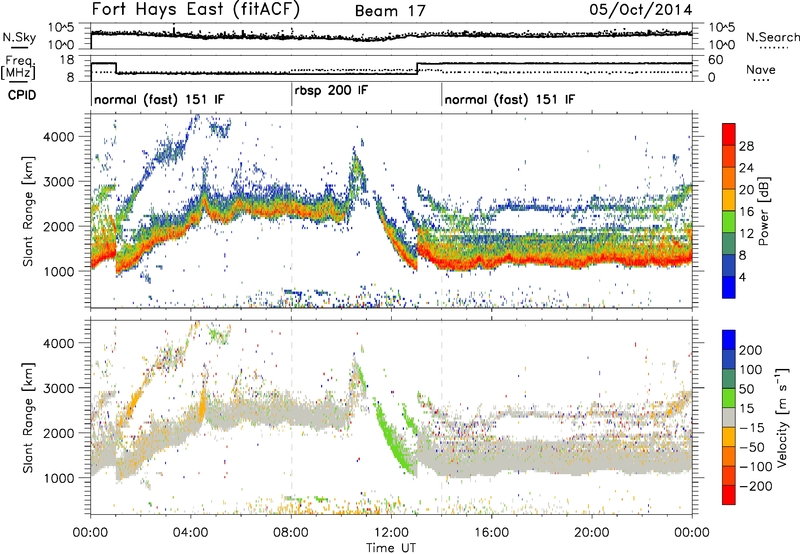Select the "200" velocity colorbar value
Viewport: 800px width, 554px height.
(x=751, y=350)
